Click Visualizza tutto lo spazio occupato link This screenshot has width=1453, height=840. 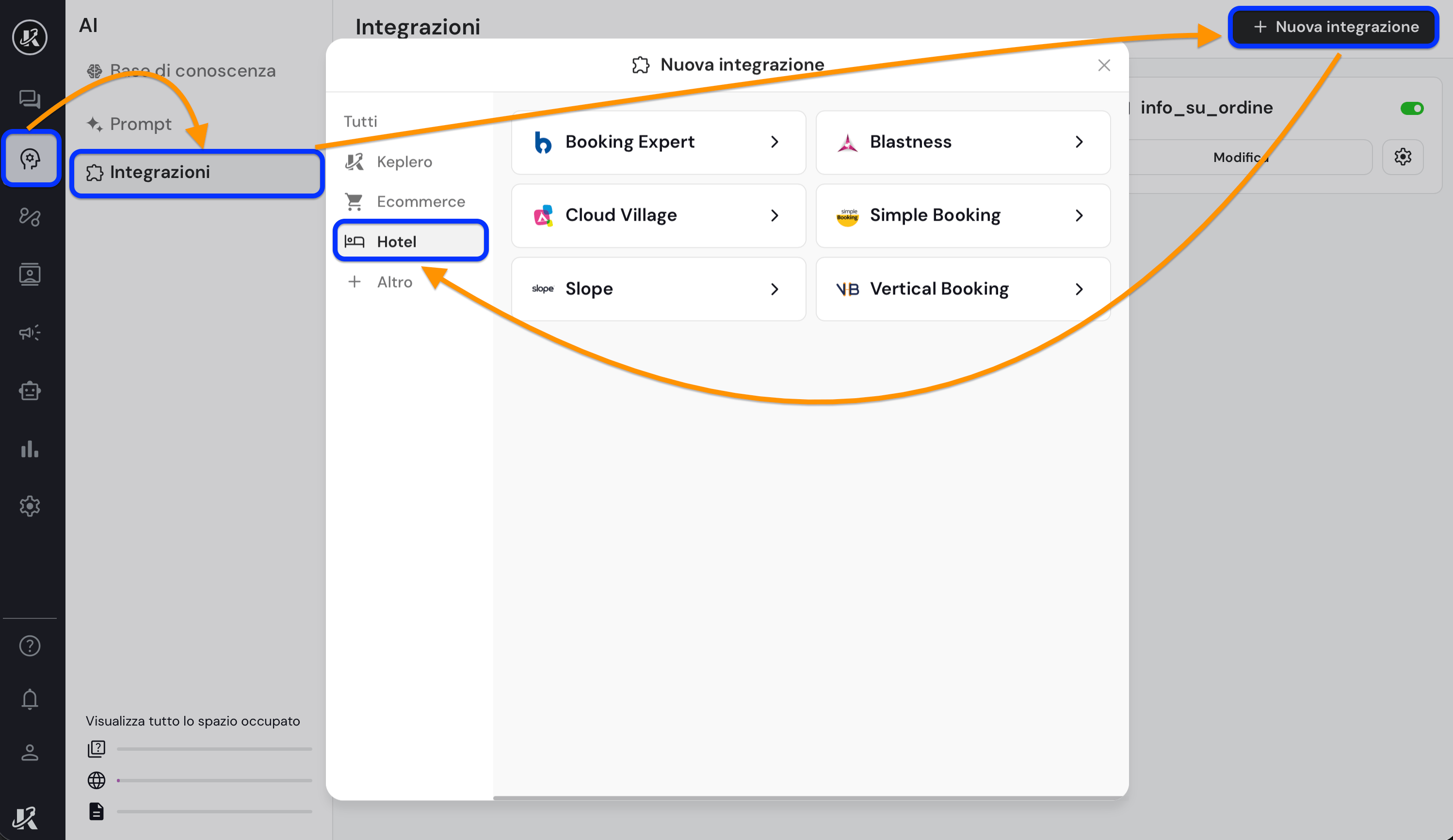[193, 721]
